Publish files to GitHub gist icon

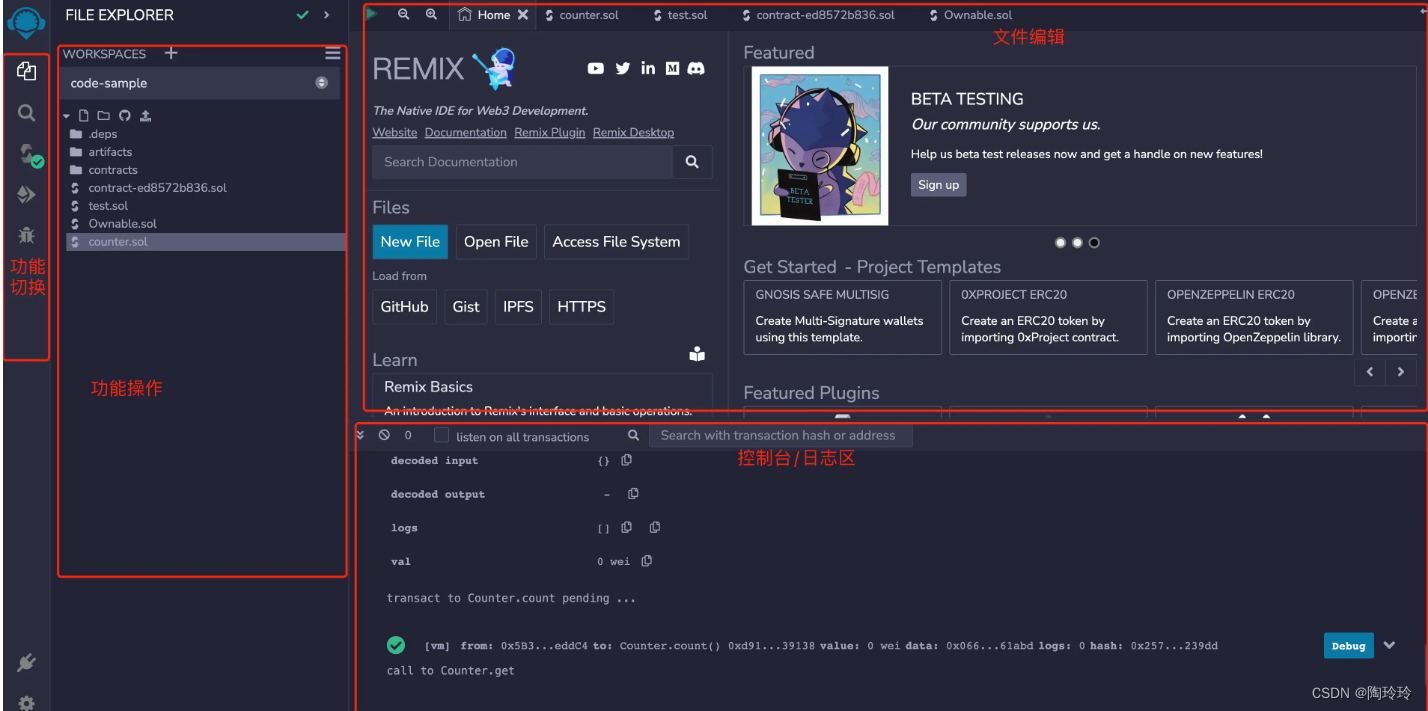[x=125, y=116]
